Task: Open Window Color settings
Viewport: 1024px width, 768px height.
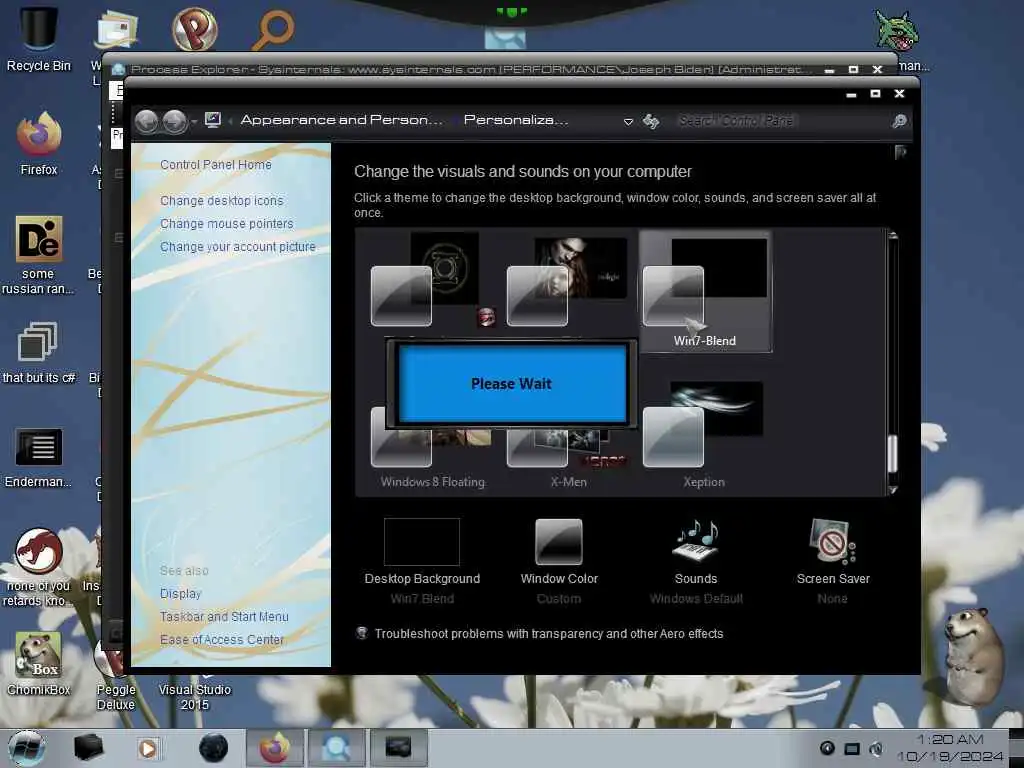Action: 559,542
